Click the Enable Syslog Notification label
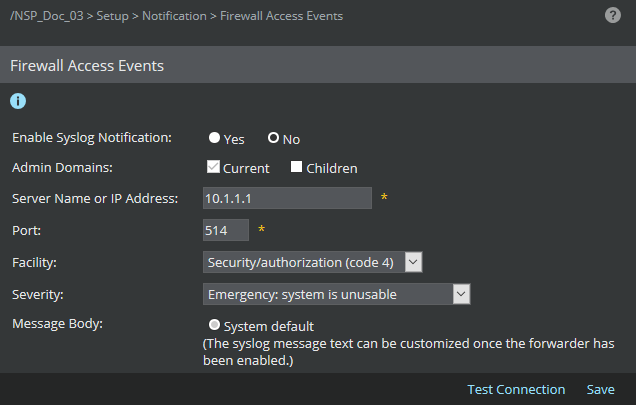Image resolution: width=636 pixels, height=405 pixels. pyautogui.click(x=92, y=138)
